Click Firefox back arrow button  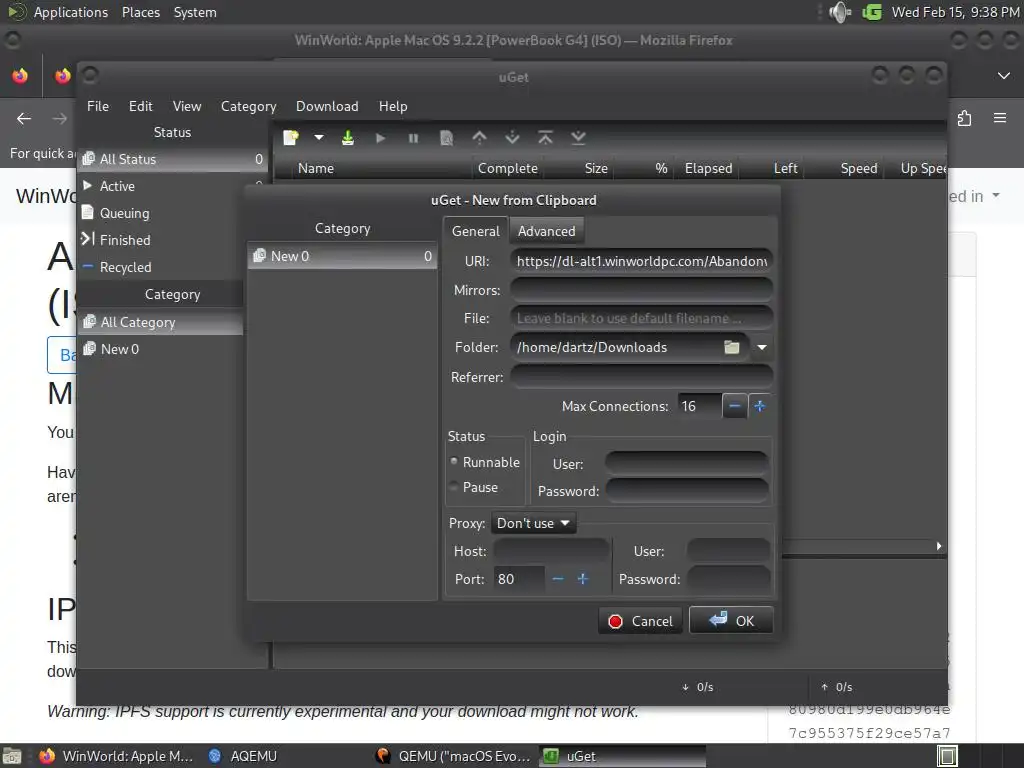pos(24,118)
